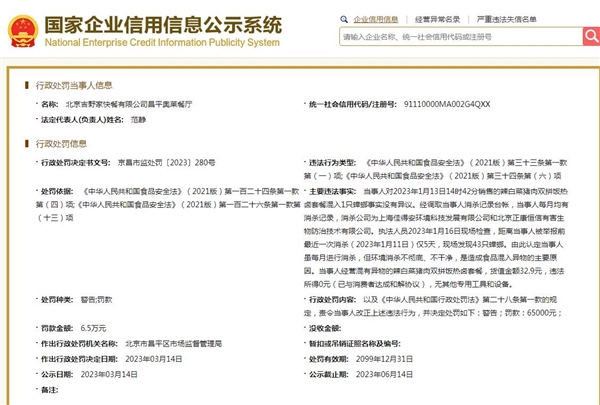600x405 pixels.
Task: Click the National Enterprise Credit Information subtitle
Action: click(162, 42)
